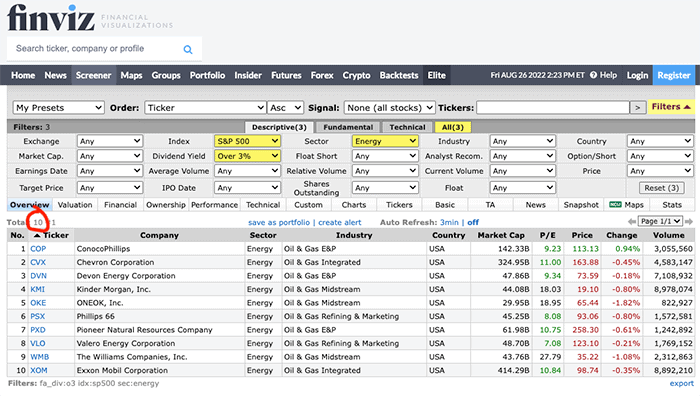Open the Analyst Recom. dropdown
The image size is (700, 396).
click(x=522, y=156)
